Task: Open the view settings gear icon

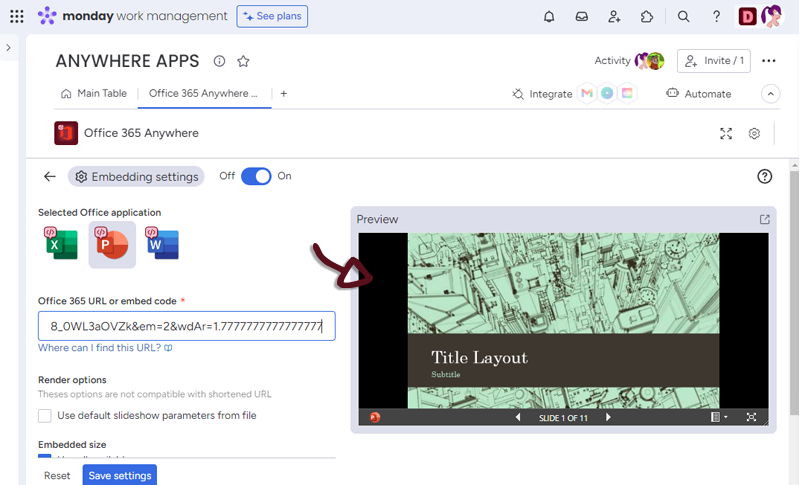Action: tap(755, 134)
